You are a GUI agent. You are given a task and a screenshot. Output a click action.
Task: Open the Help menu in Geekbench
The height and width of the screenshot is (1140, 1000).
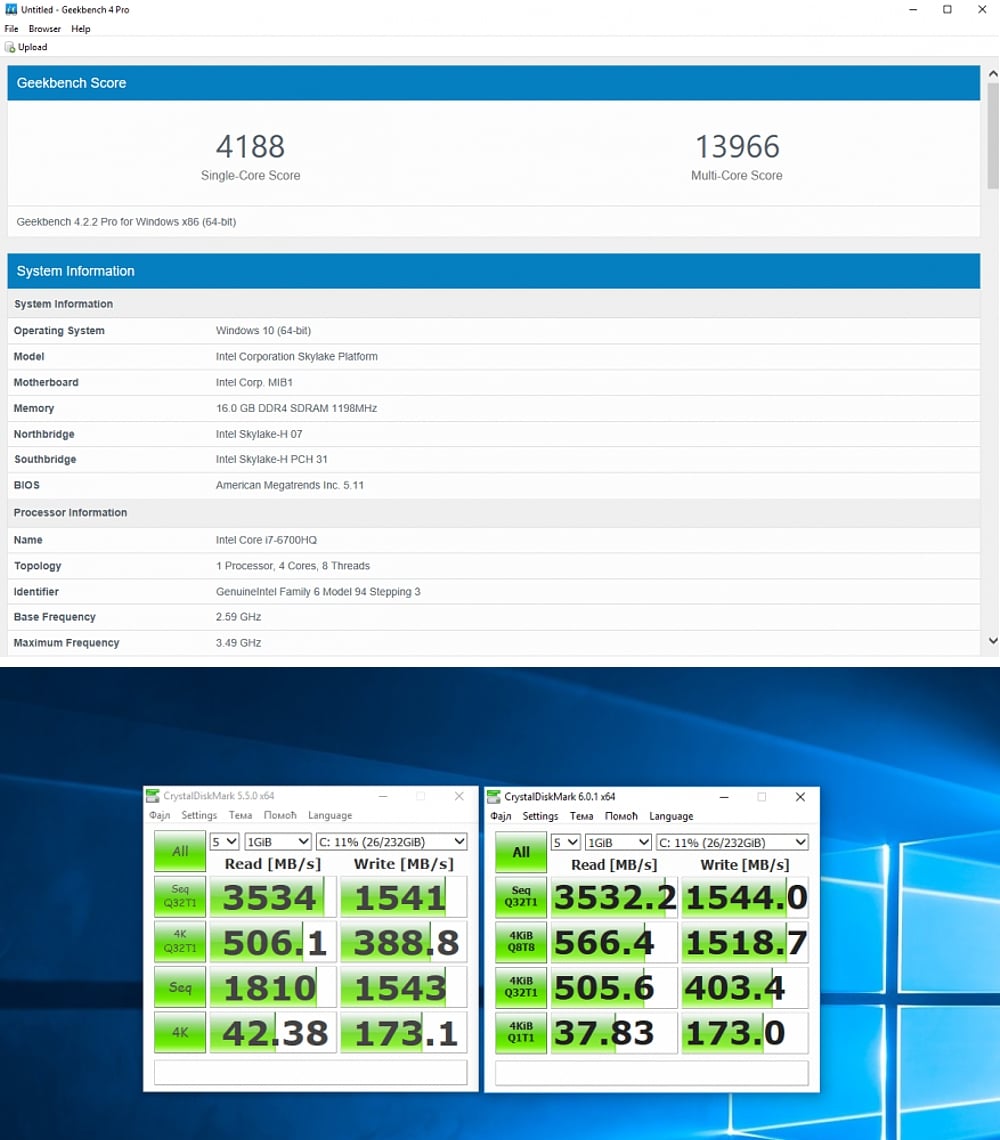pos(81,29)
